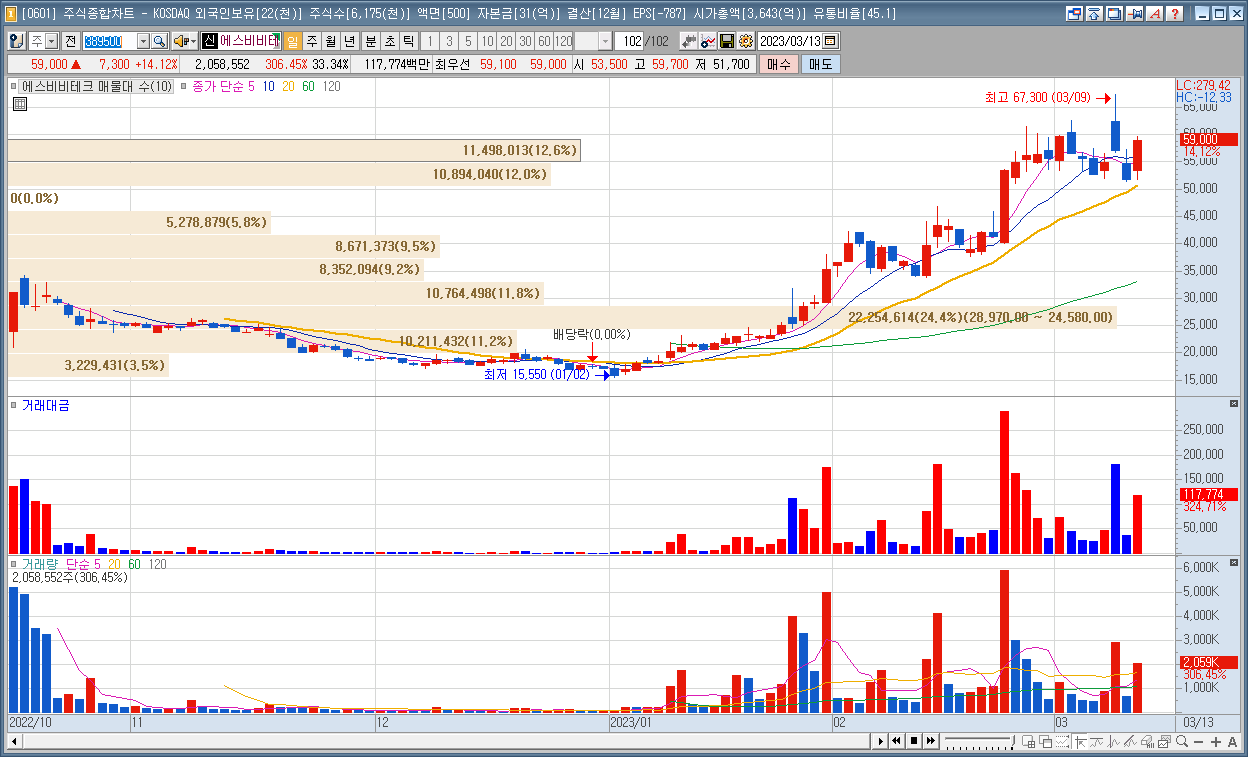Click the chart region add icon with grid
This screenshot has height=757, width=1248.
pyautogui.click(x=1028, y=741)
